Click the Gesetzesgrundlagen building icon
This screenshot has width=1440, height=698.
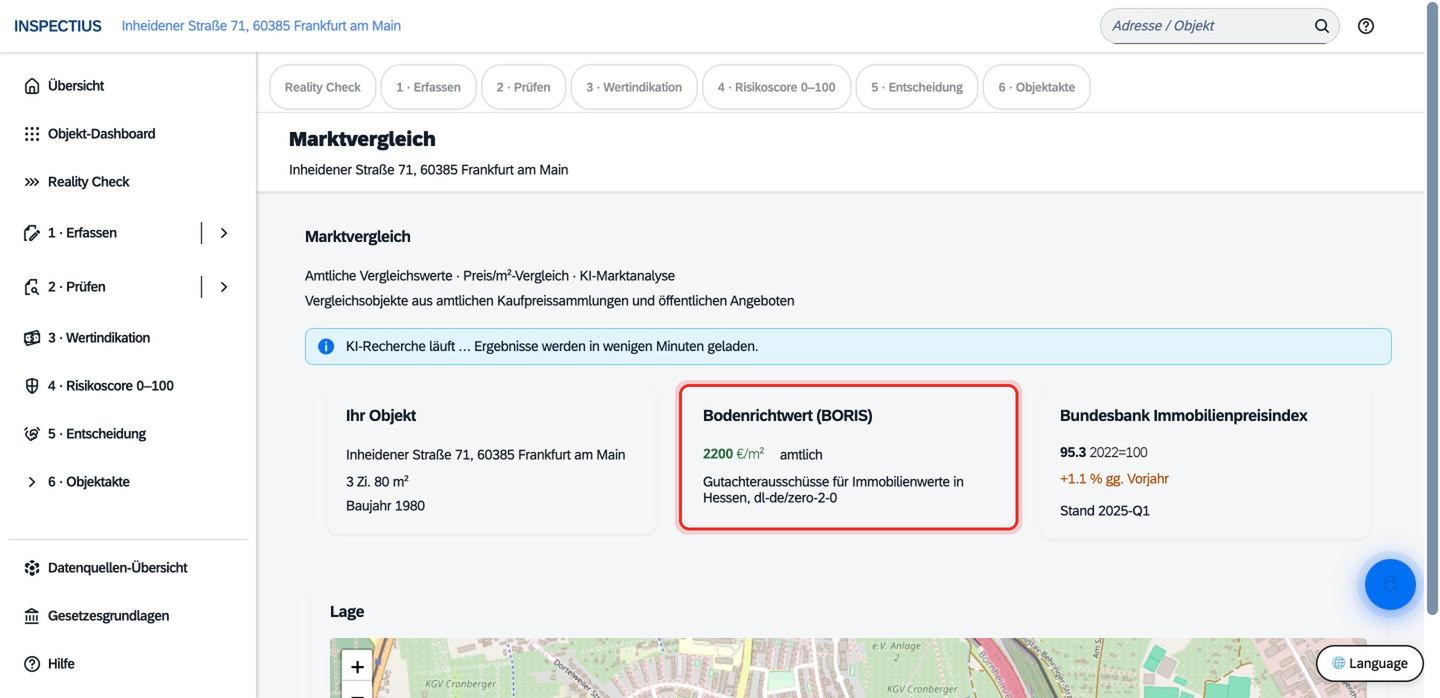click(32, 616)
